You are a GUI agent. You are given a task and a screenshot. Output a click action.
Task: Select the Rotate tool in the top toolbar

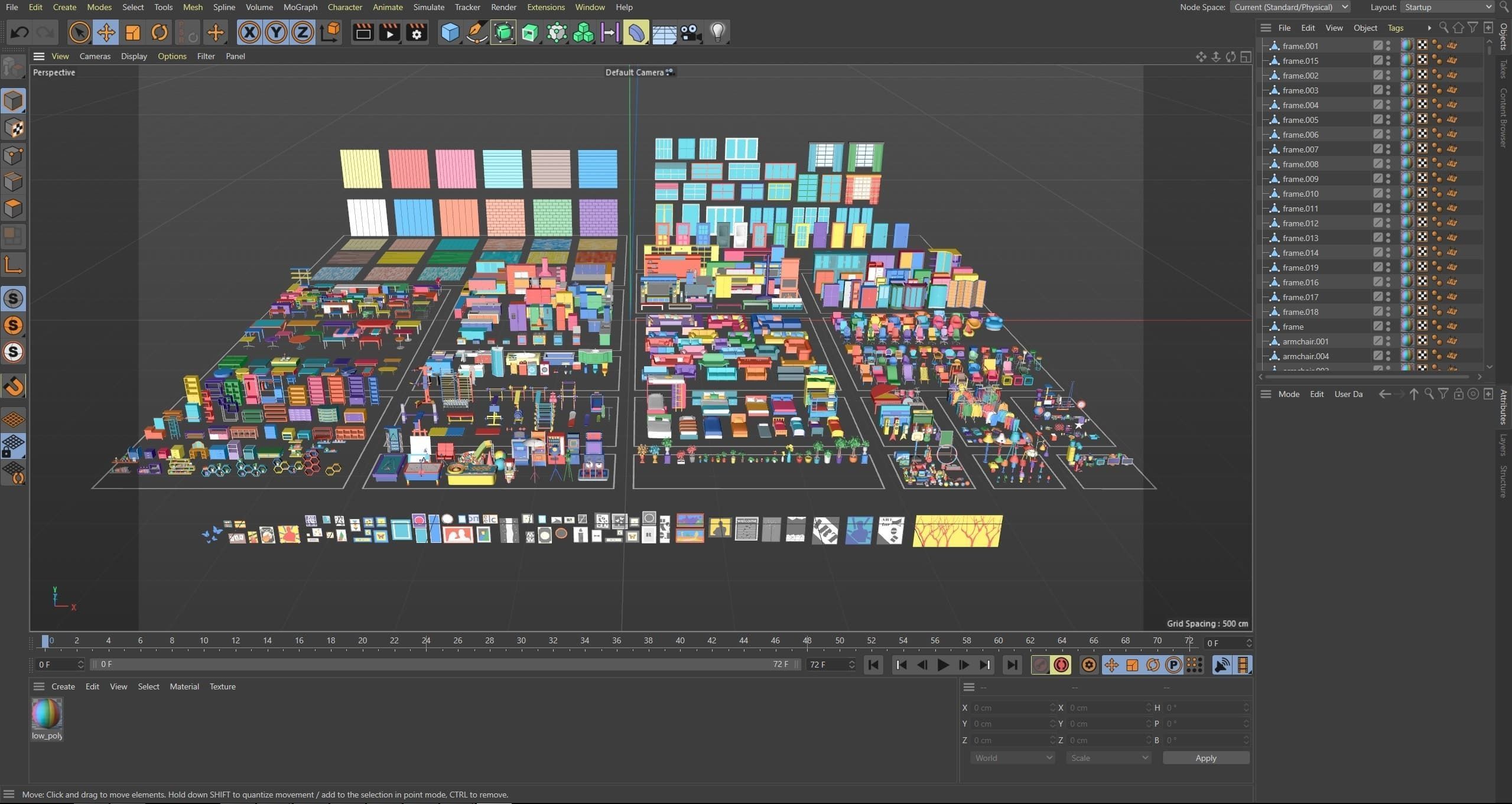point(160,32)
